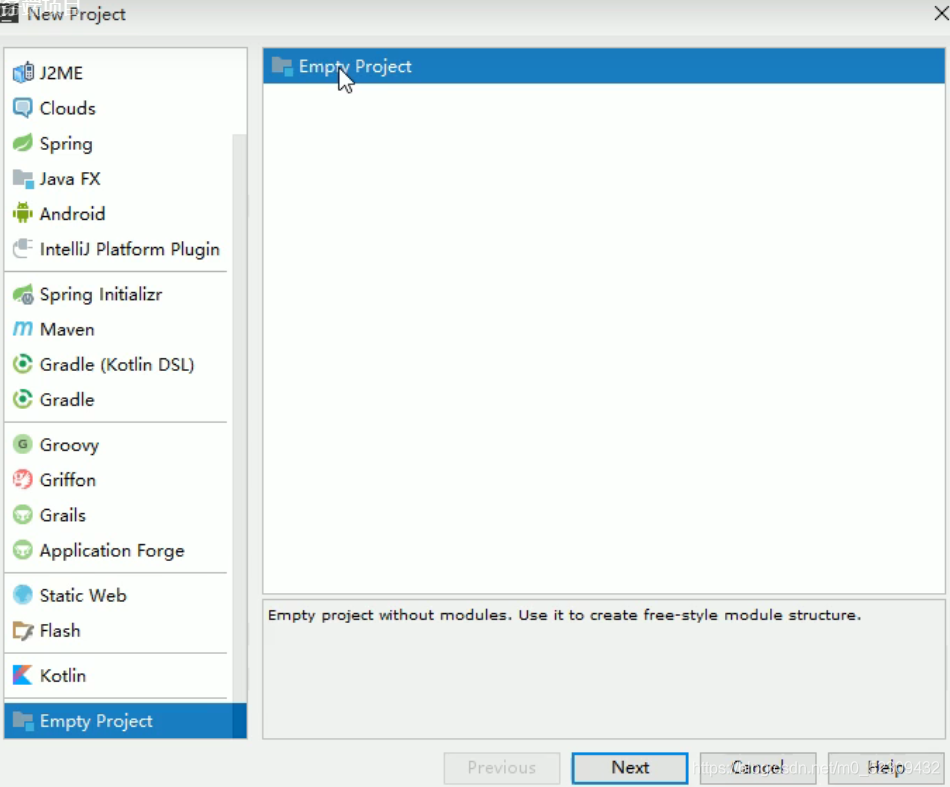
Task: Click the Kotlin logo icon
Action: 23,676
